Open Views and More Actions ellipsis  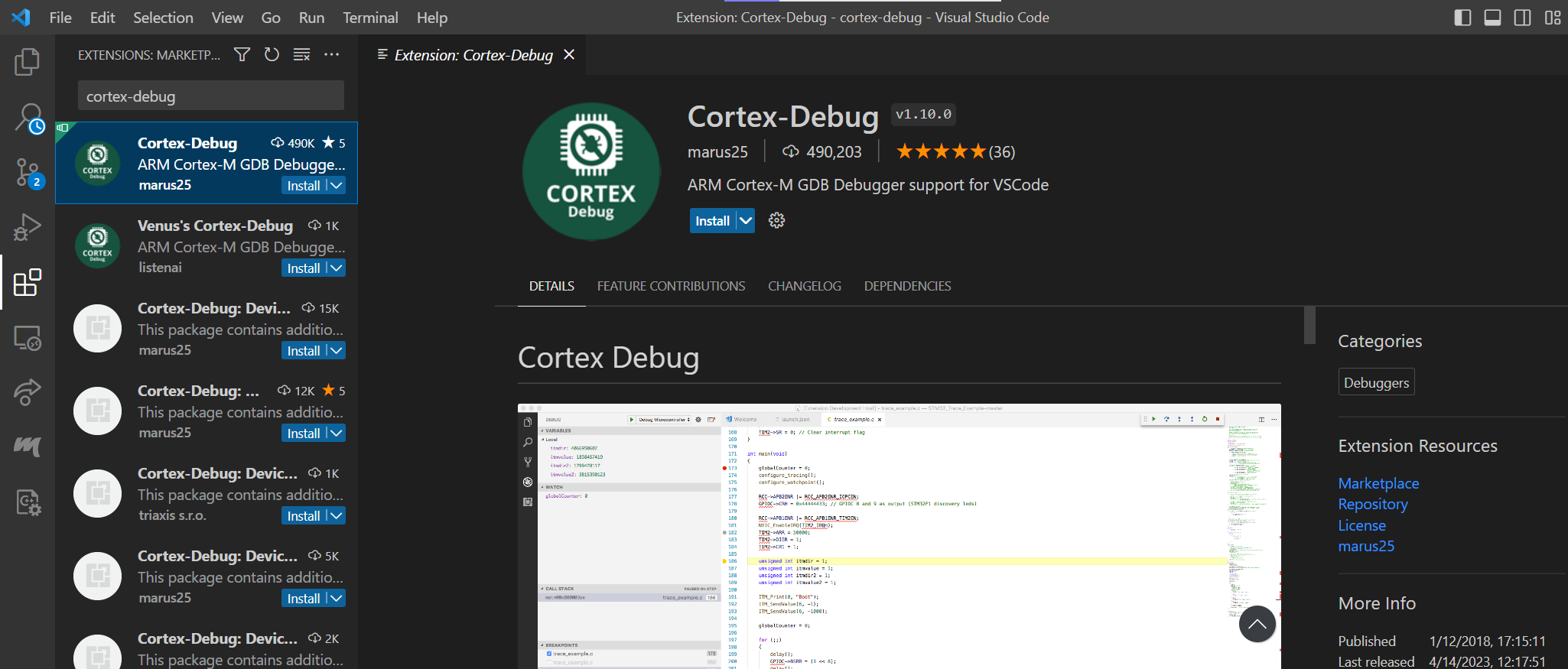[x=331, y=54]
